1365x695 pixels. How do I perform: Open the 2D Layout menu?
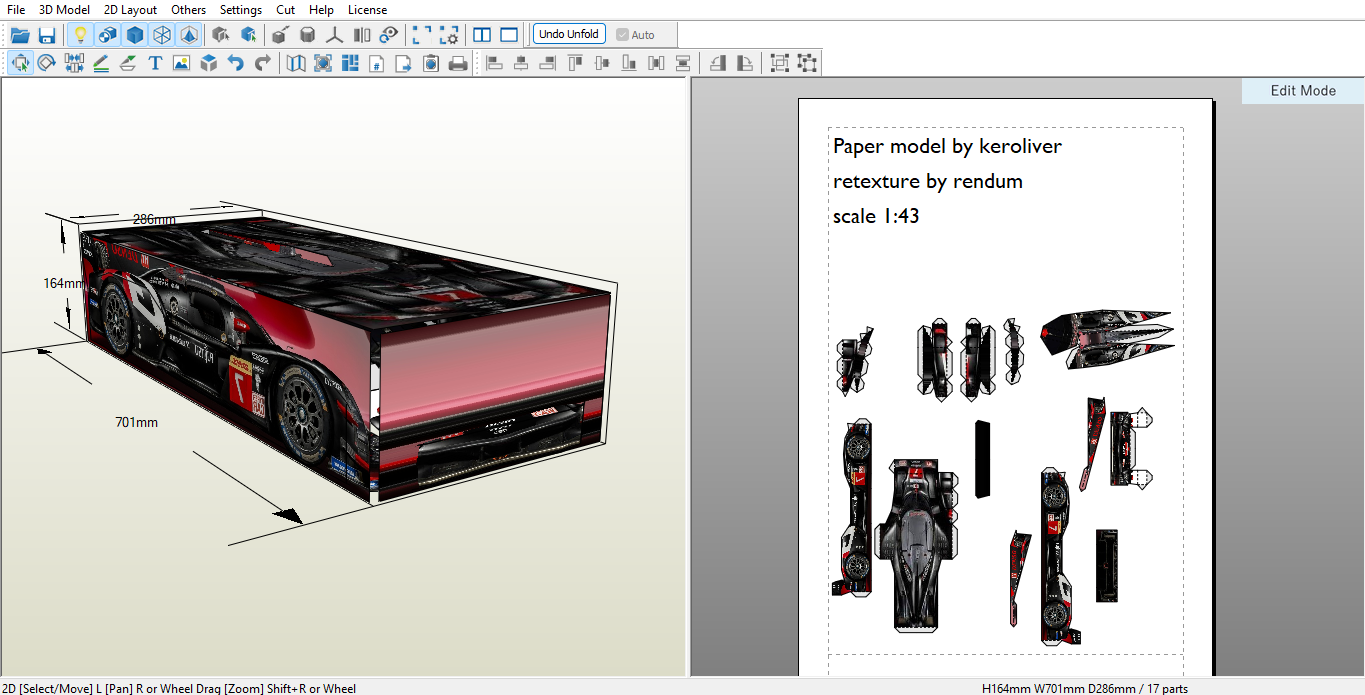(130, 9)
